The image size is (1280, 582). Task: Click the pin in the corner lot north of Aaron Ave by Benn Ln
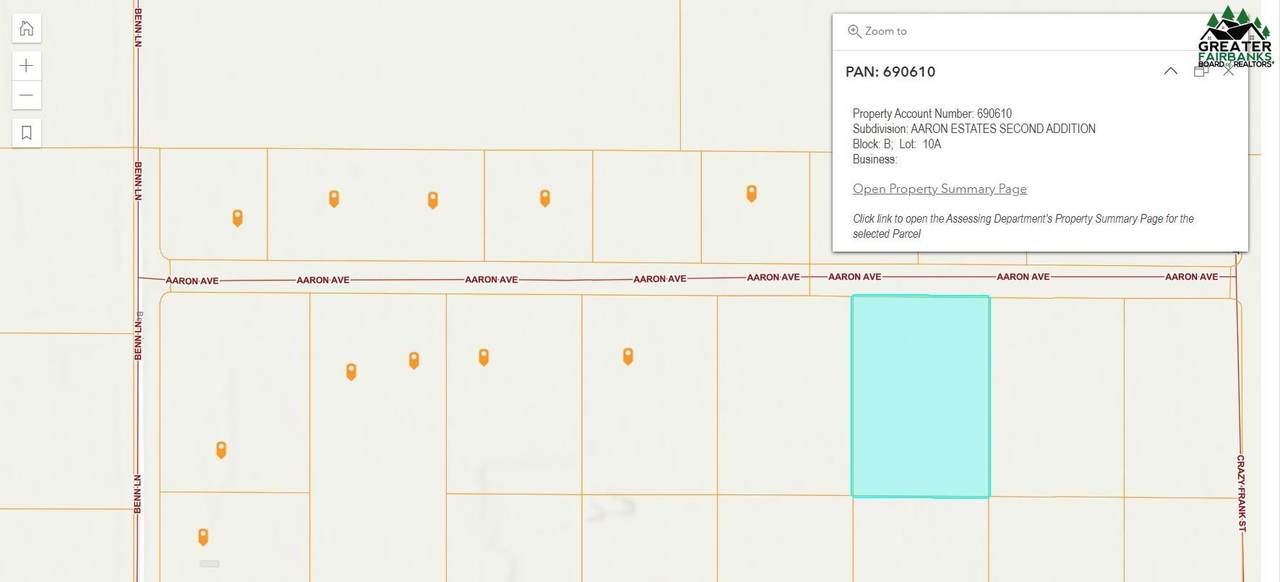point(237,217)
